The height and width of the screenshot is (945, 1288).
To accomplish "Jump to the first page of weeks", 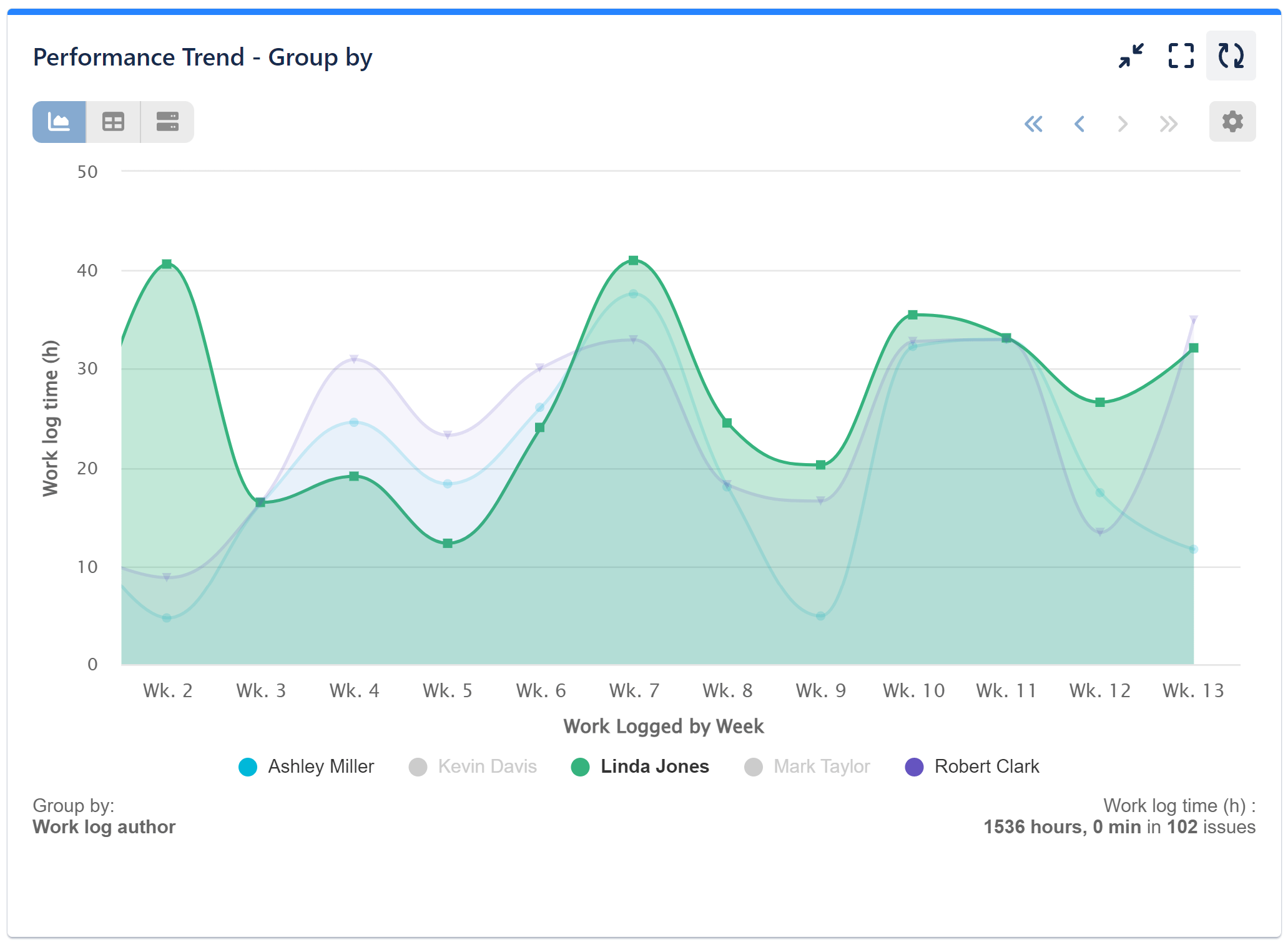I will [x=1035, y=124].
